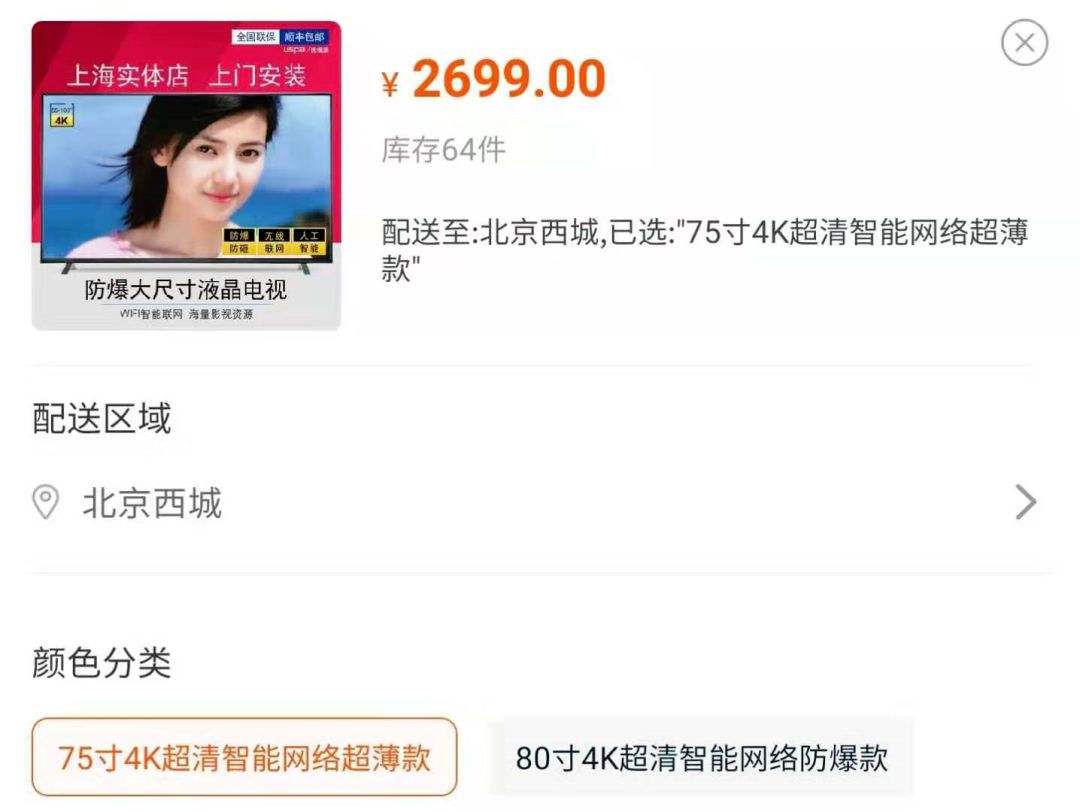The height and width of the screenshot is (812, 1080).
Task: Click the 人工智能 feature badge
Action: click(x=309, y=242)
